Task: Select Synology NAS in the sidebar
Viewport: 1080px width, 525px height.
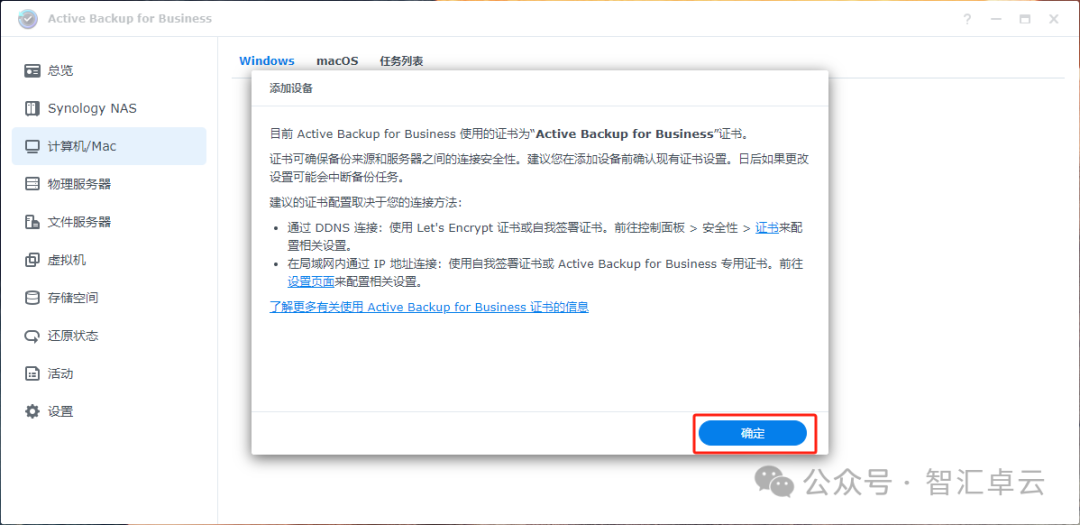Action: 109,108
